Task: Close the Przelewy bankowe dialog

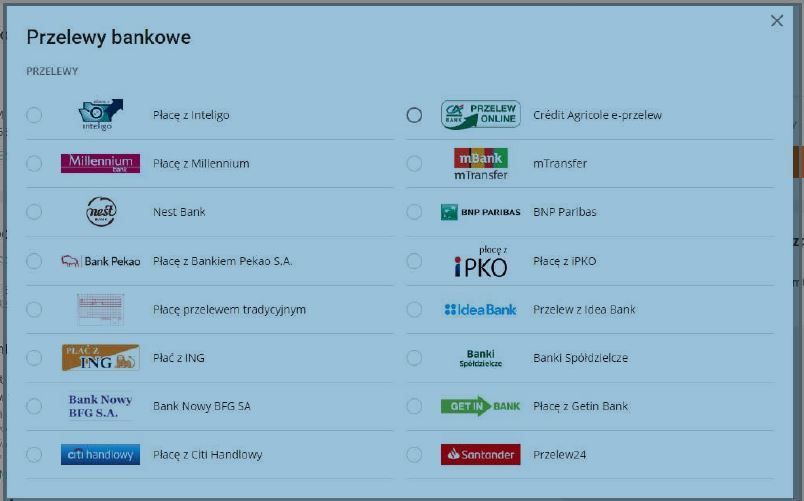Action: click(x=777, y=21)
